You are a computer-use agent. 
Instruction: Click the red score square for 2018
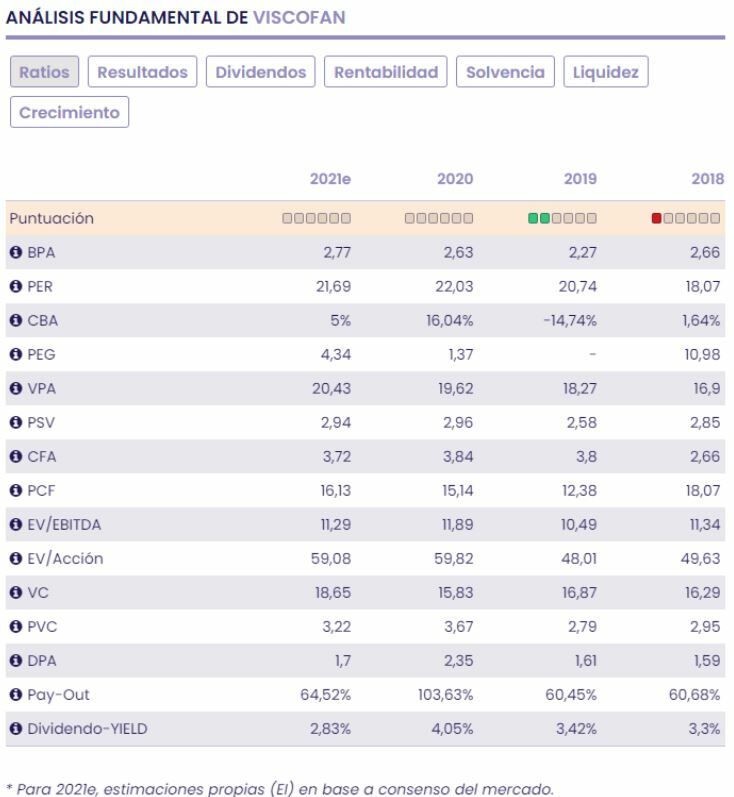(x=657, y=218)
